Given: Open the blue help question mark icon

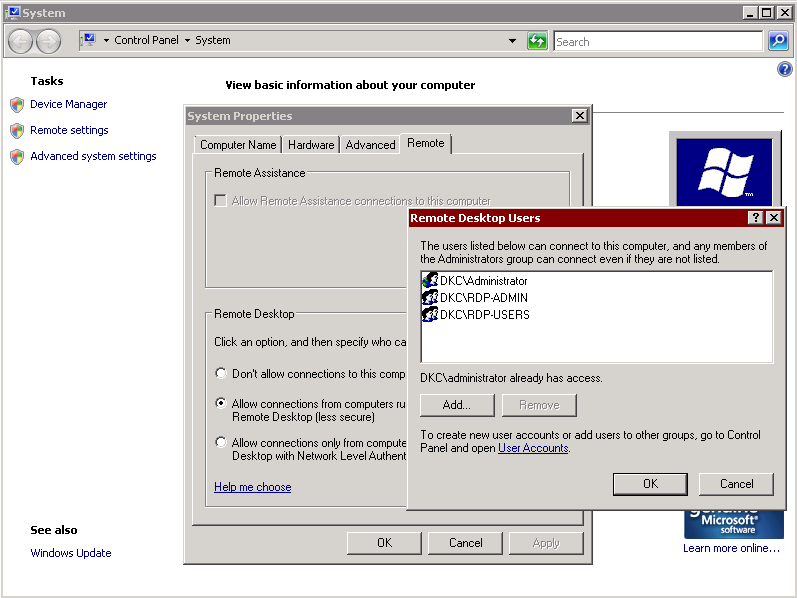Looking at the screenshot, I should pos(784,69).
